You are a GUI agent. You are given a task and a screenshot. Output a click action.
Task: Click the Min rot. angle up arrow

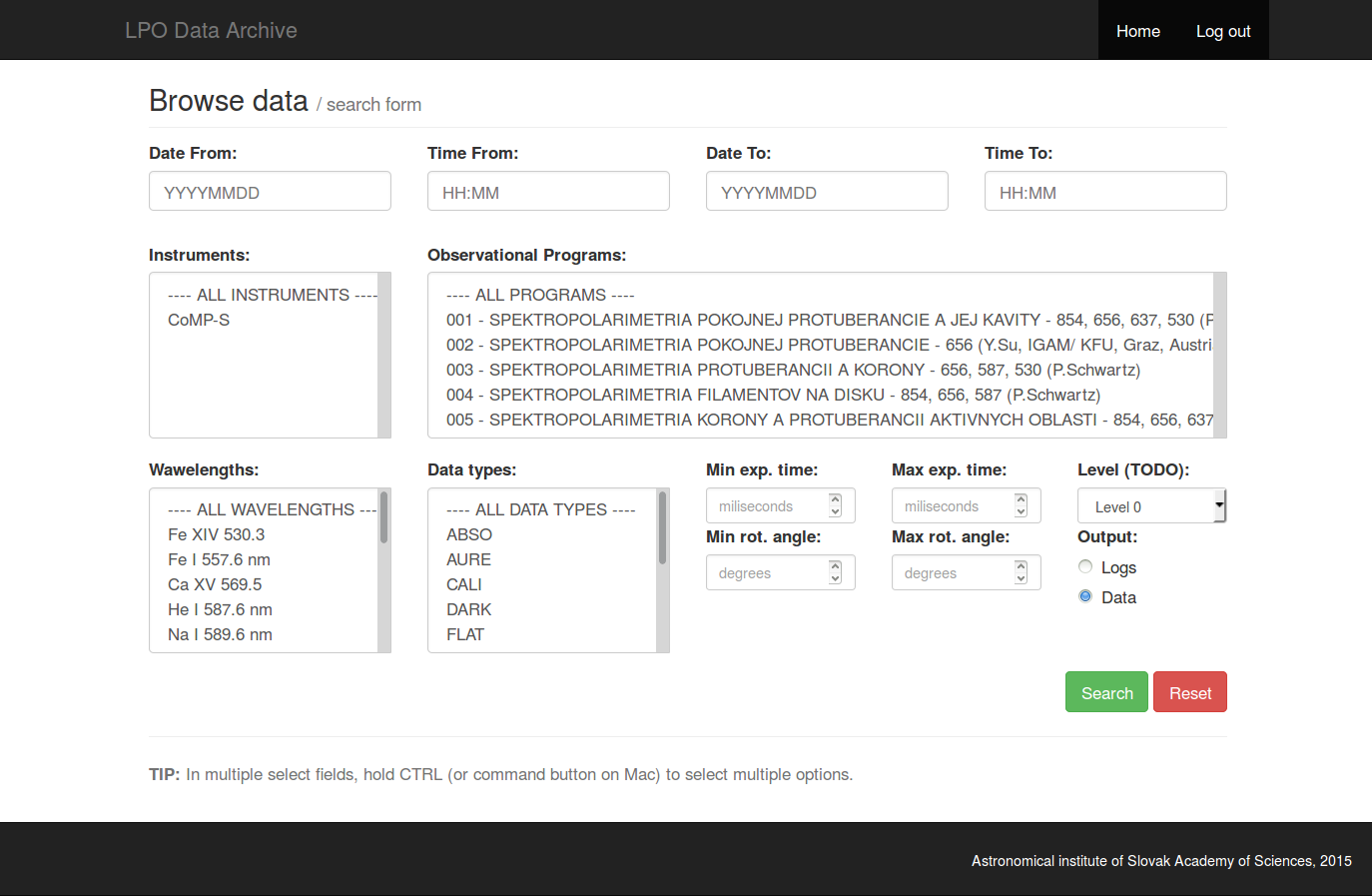[835, 567]
